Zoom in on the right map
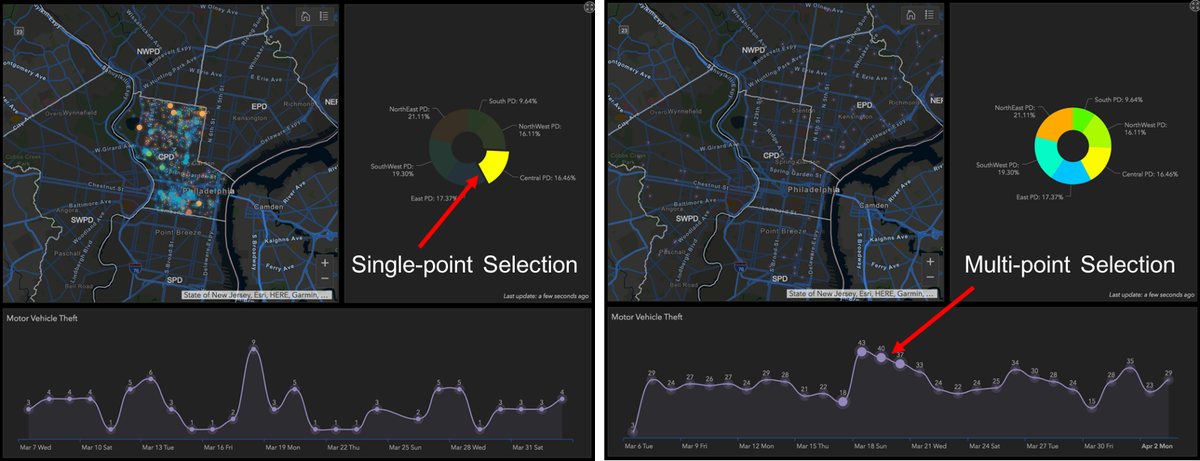The height and width of the screenshot is (461, 1200). pyautogui.click(x=928, y=262)
